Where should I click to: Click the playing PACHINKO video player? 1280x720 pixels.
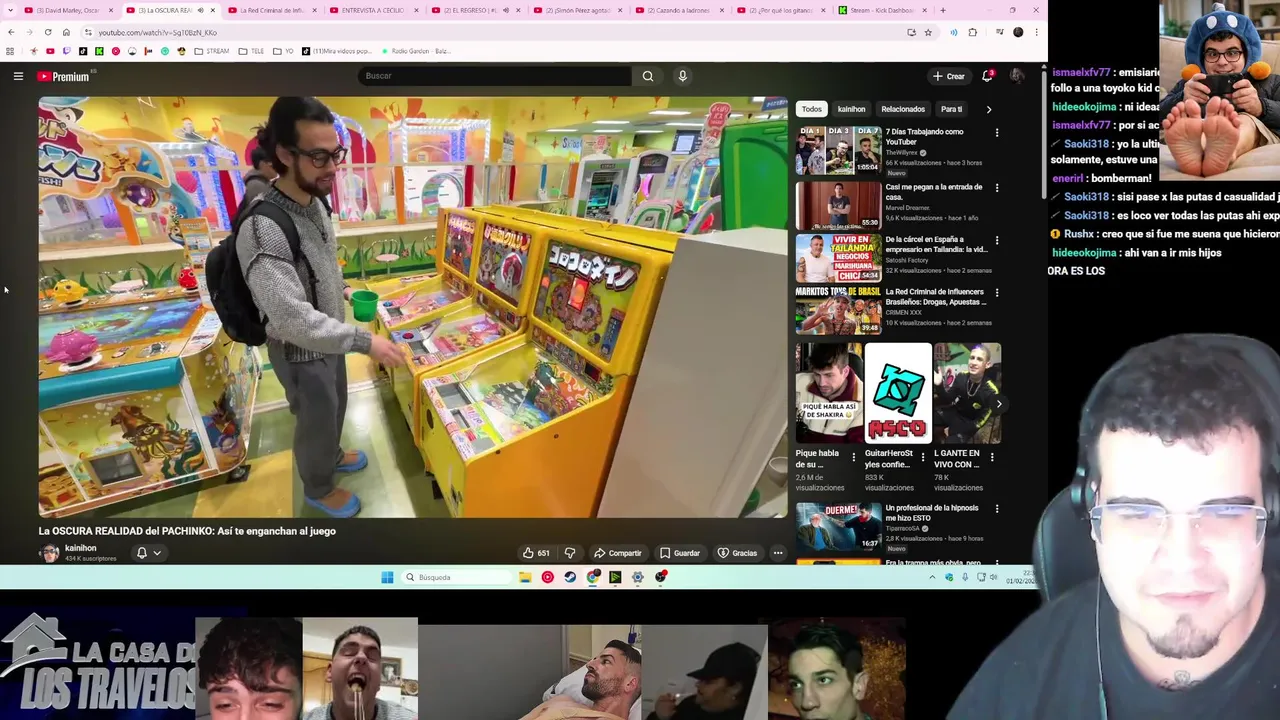point(413,307)
